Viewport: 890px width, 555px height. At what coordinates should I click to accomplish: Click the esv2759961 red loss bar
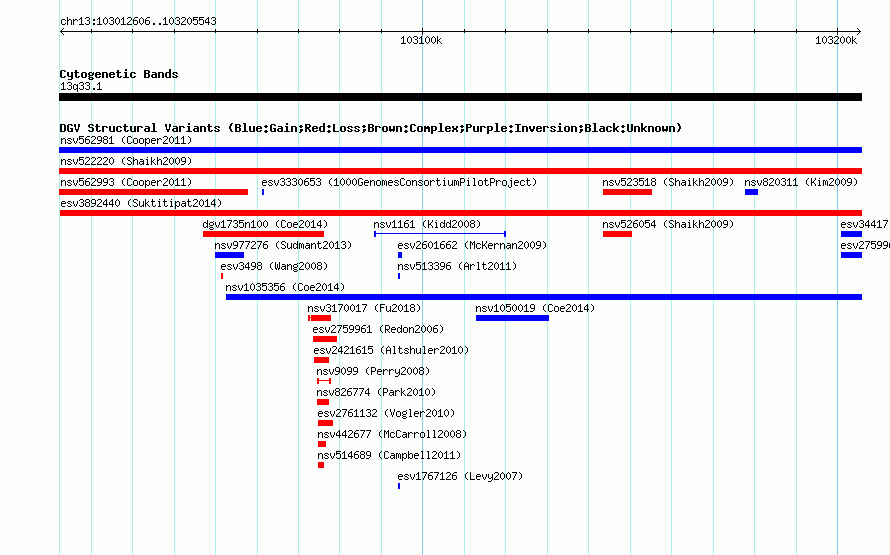325,339
